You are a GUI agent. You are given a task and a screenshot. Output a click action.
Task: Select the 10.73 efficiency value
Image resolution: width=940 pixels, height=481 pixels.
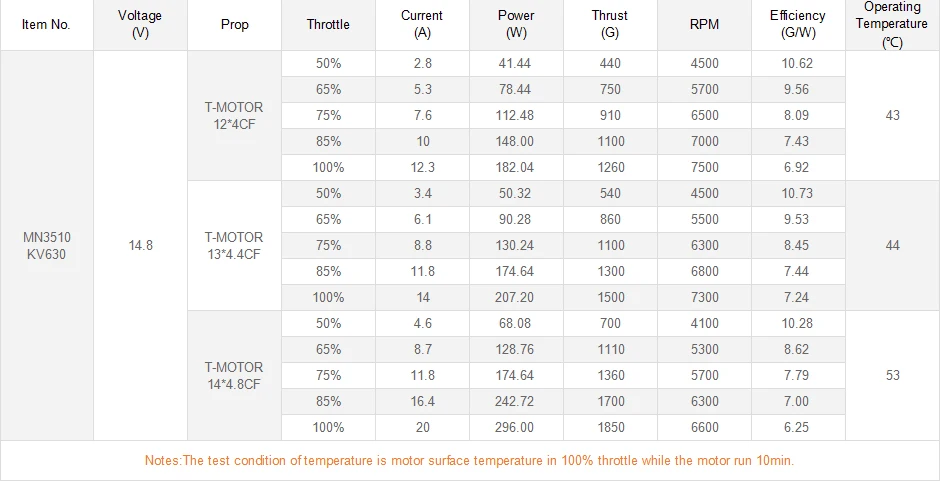click(x=798, y=193)
